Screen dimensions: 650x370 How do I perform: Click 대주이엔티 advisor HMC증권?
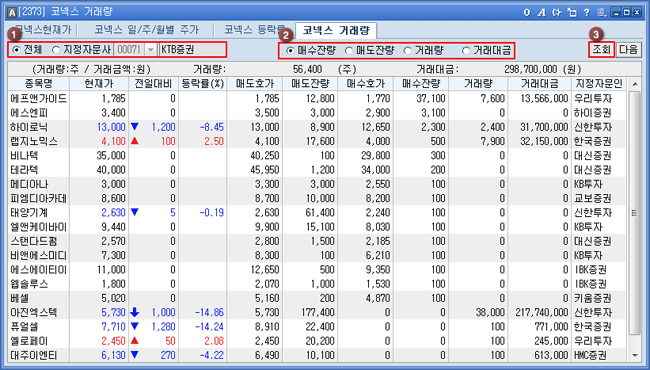coord(590,355)
